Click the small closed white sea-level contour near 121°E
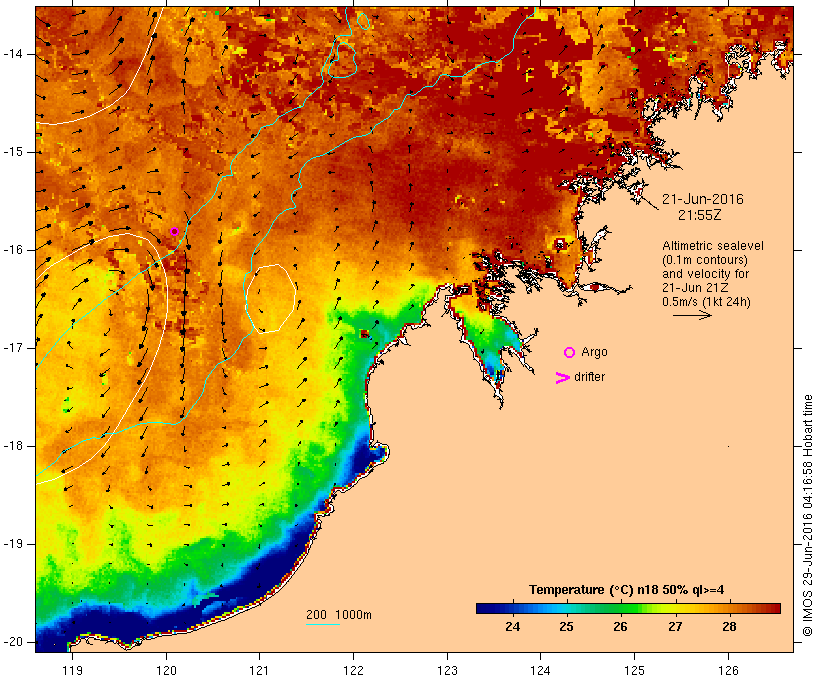The width and height of the screenshot is (820, 680). tap(271, 299)
